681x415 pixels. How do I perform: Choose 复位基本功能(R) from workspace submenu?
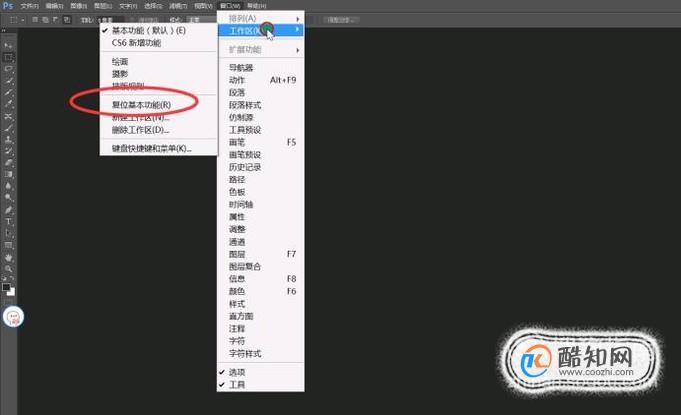click(x=159, y=105)
